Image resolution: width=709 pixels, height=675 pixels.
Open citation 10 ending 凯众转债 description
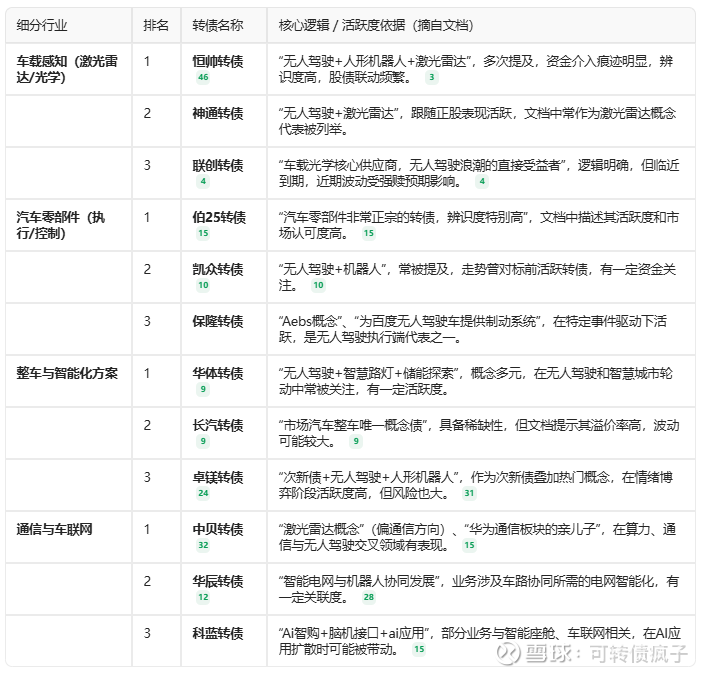pyautogui.click(x=318, y=285)
